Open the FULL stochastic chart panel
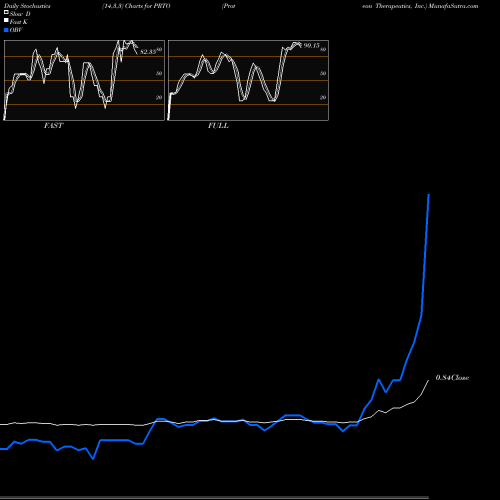The width and height of the screenshot is (500, 500). (248, 80)
